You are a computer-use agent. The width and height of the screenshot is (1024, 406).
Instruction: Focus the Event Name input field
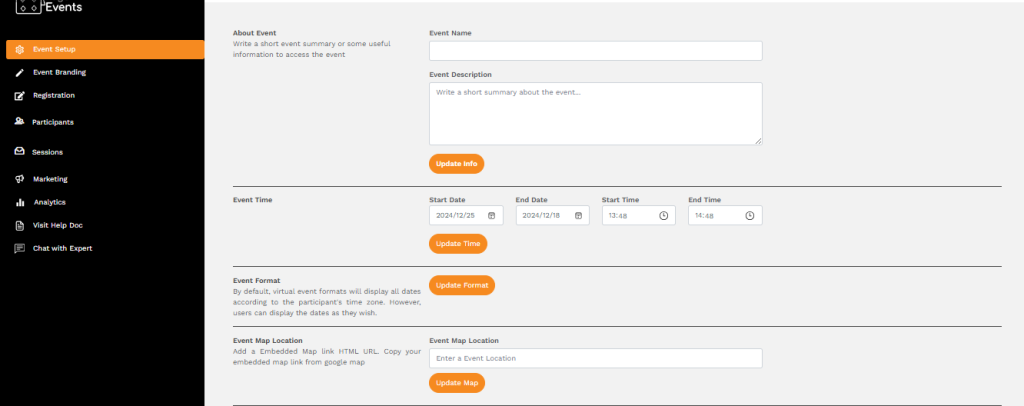point(595,51)
